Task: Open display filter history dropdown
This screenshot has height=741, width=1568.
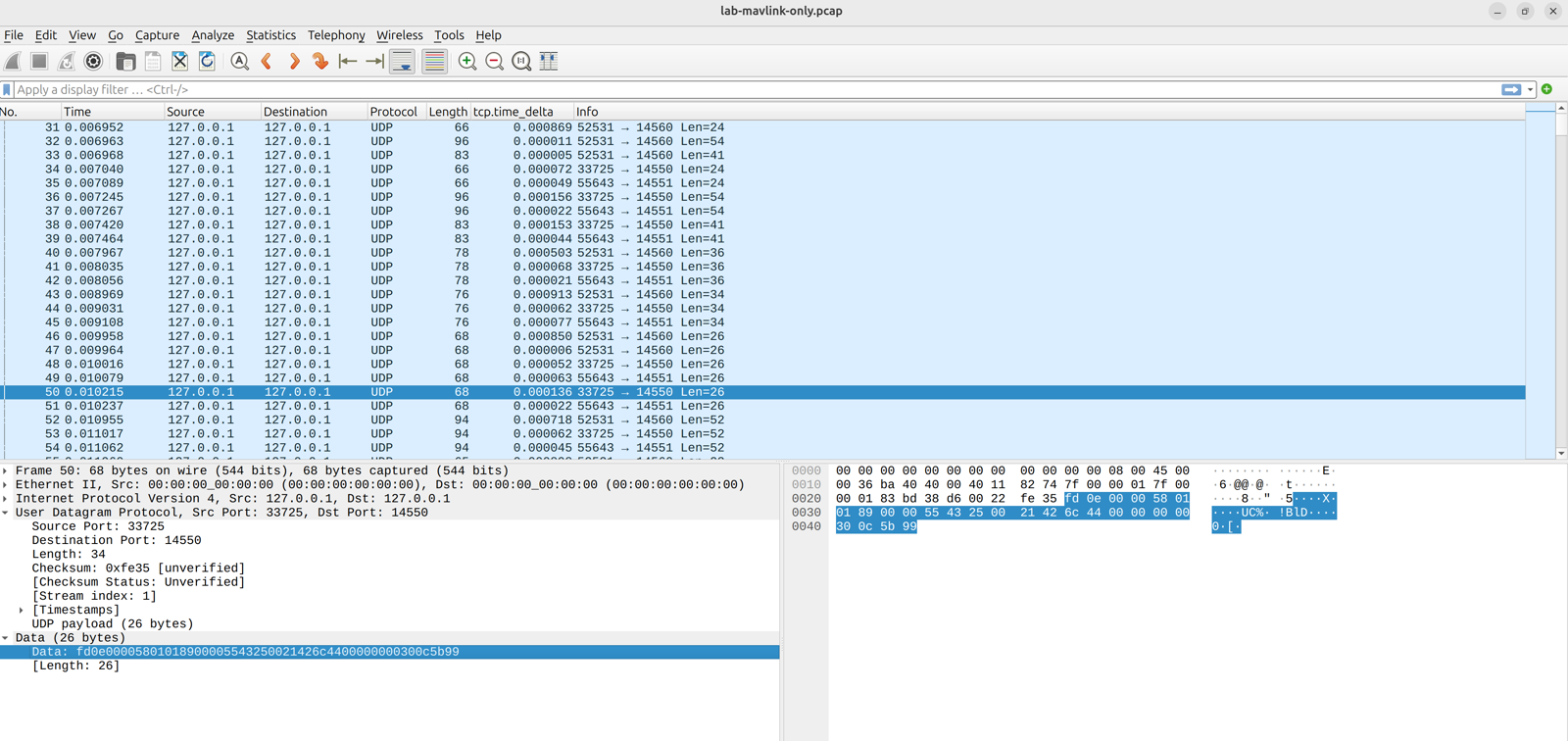Action: tap(1530, 89)
